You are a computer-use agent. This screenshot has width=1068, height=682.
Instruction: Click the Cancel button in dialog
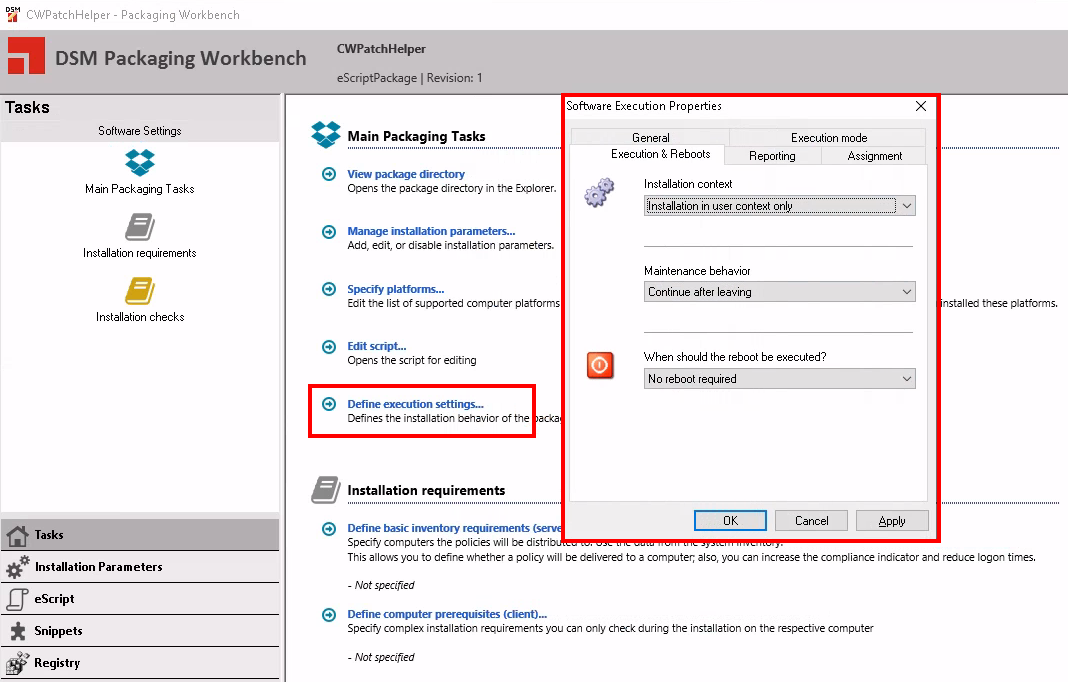pyautogui.click(x=811, y=521)
